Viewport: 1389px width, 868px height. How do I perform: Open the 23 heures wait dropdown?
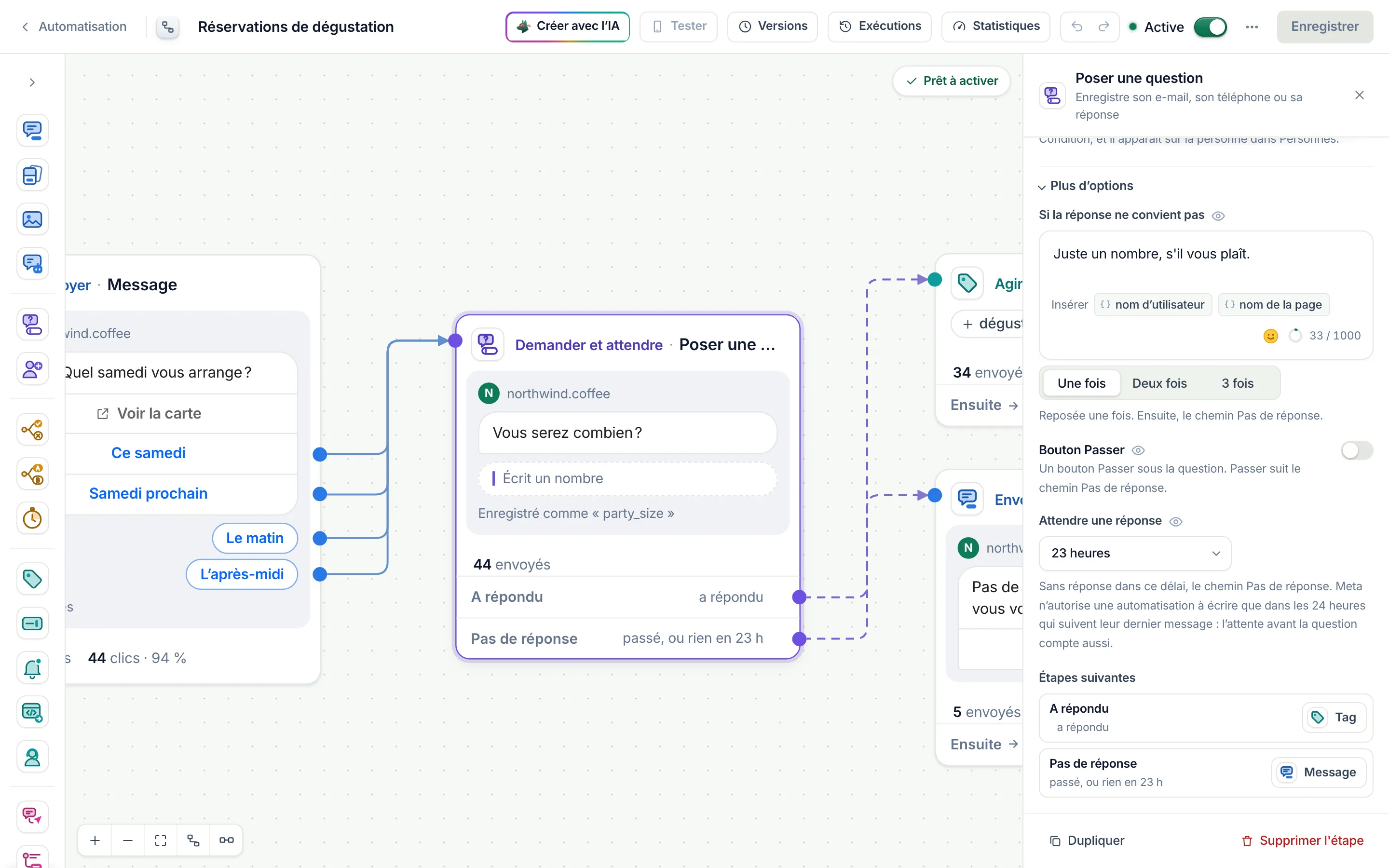coord(1135,554)
